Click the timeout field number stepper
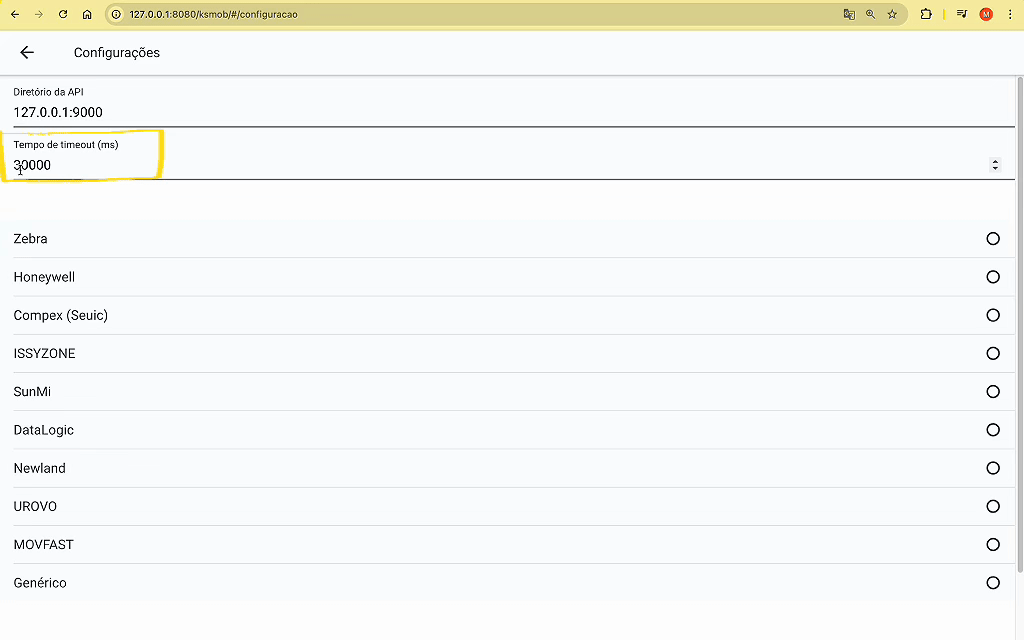Image resolution: width=1024 pixels, height=640 pixels. click(994, 165)
